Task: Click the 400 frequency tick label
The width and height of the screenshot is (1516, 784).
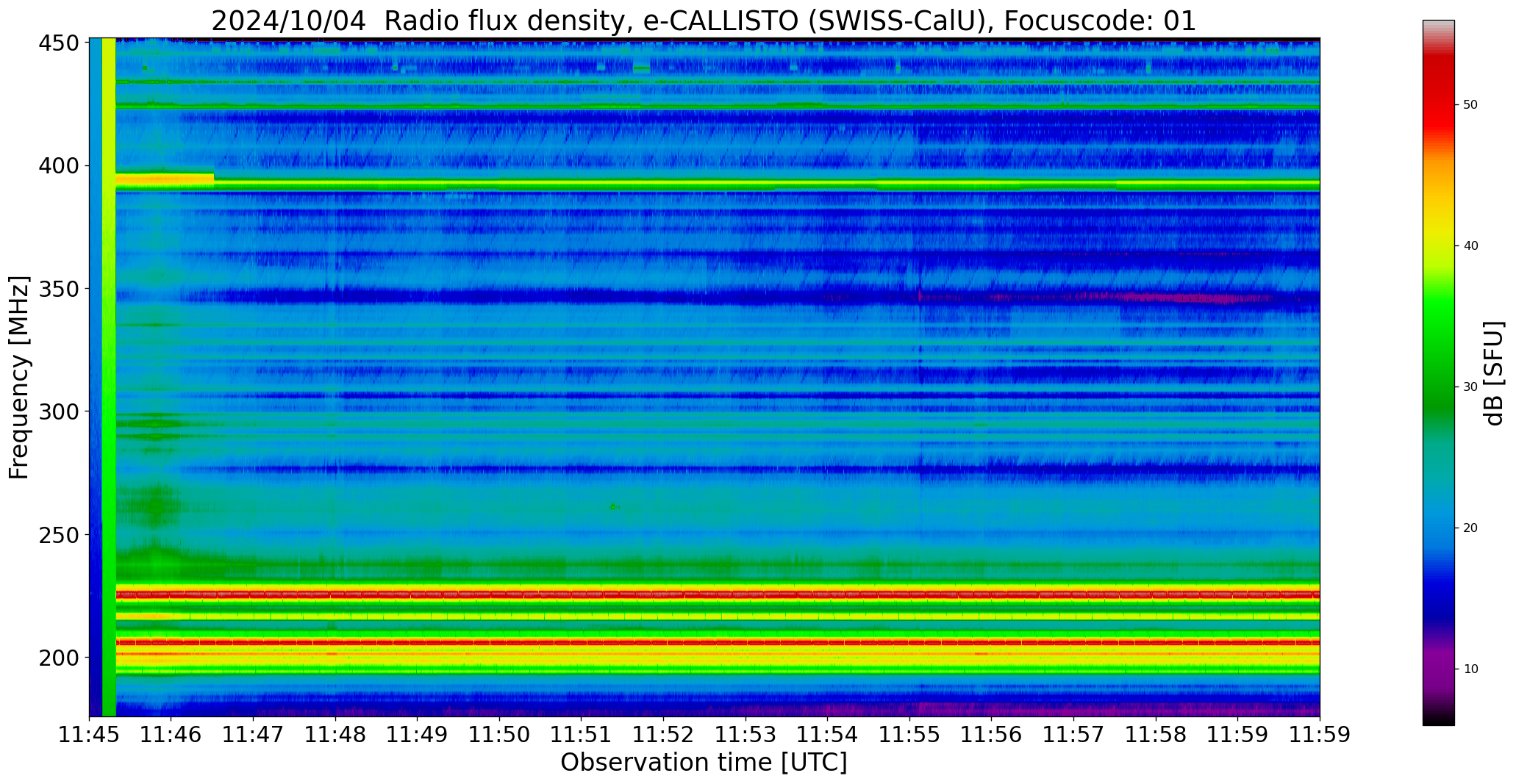Action: pyautogui.click(x=59, y=166)
